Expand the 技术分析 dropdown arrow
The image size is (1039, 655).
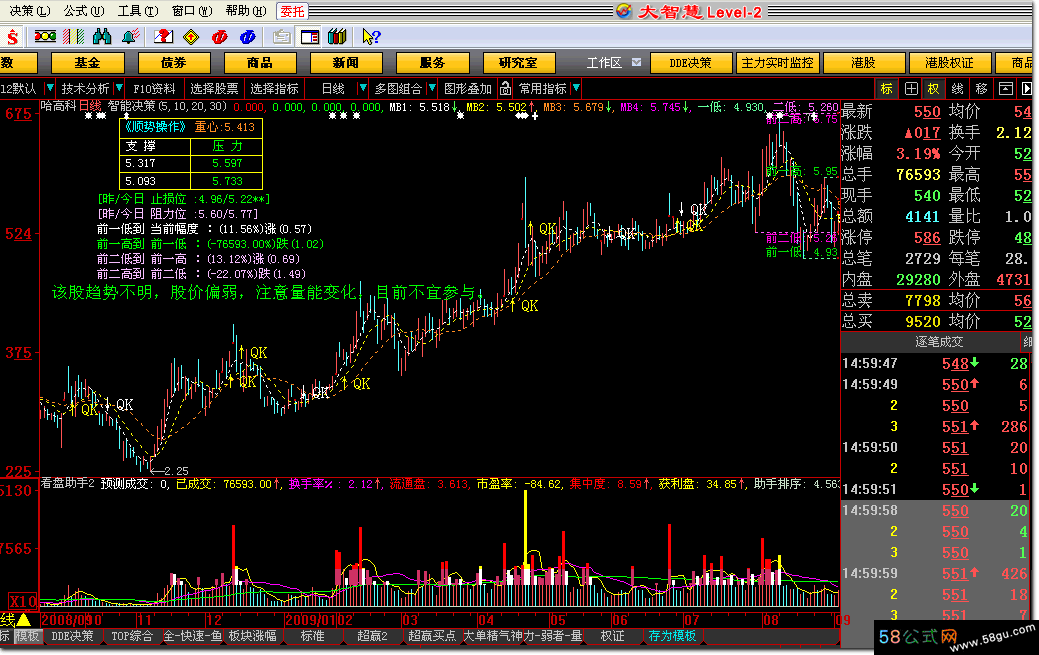click(x=119, y=88)
